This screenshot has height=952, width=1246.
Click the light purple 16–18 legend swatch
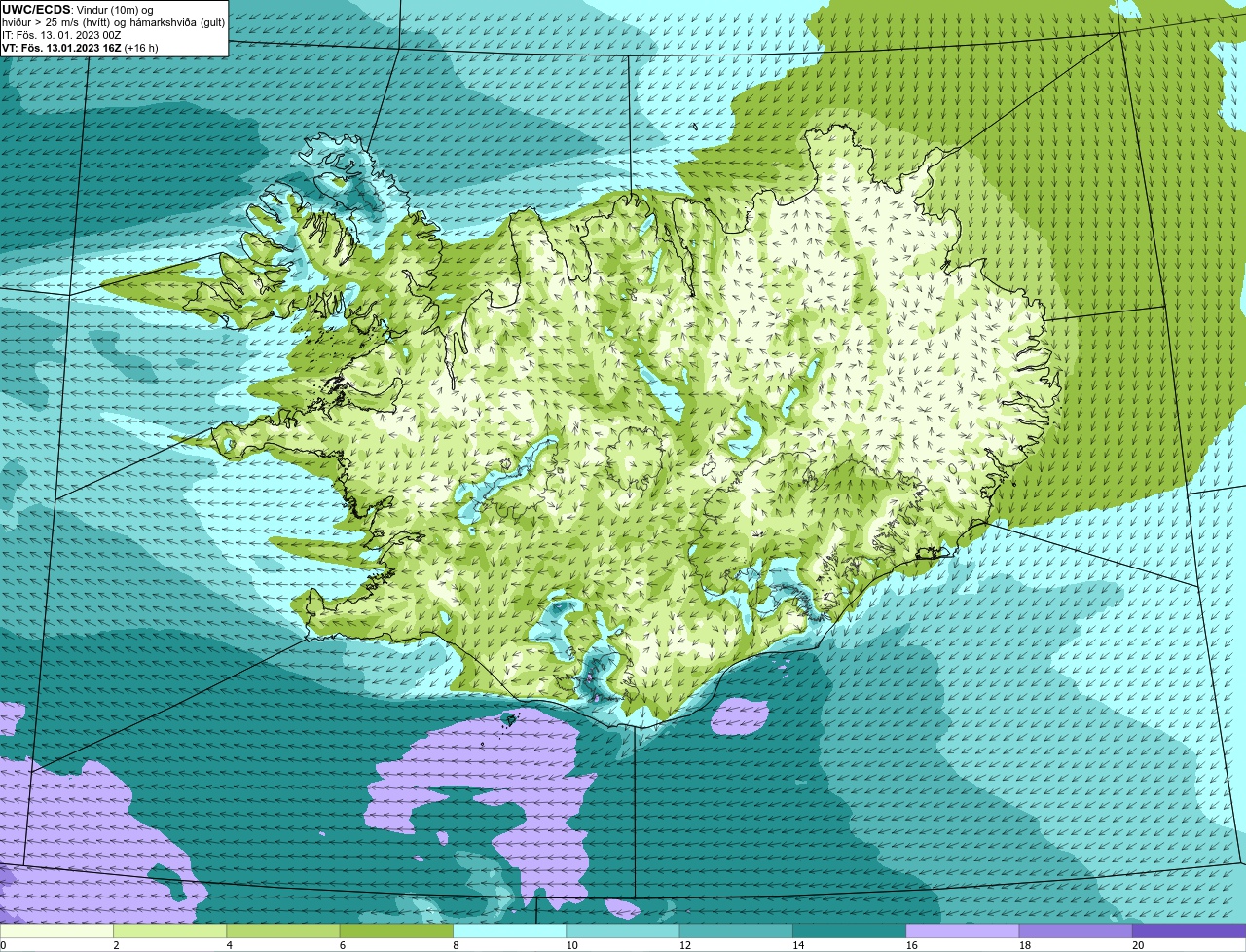[963, 932]
